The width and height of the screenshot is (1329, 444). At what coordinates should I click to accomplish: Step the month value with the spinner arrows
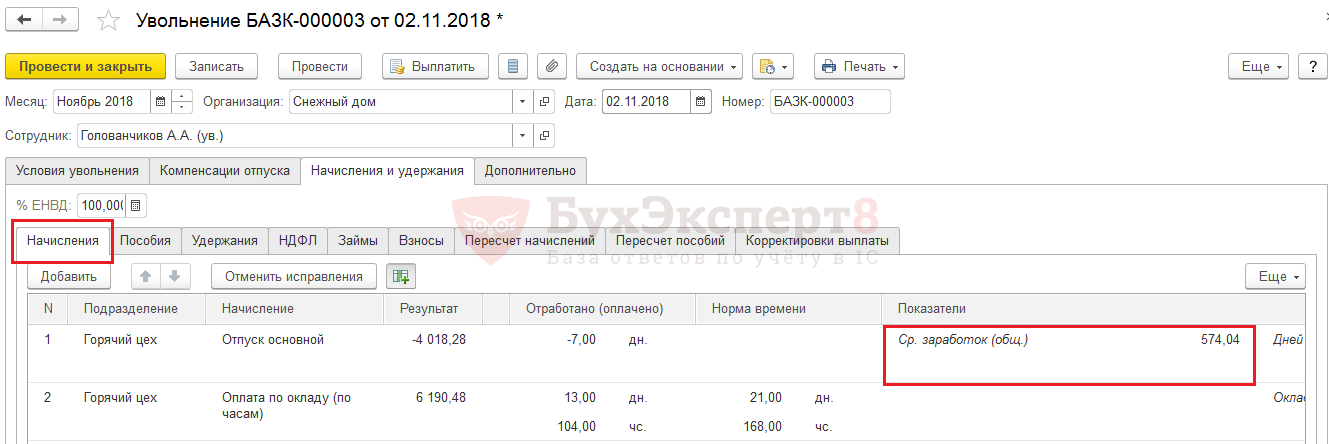pyautogui.click(x=182, y=101)
